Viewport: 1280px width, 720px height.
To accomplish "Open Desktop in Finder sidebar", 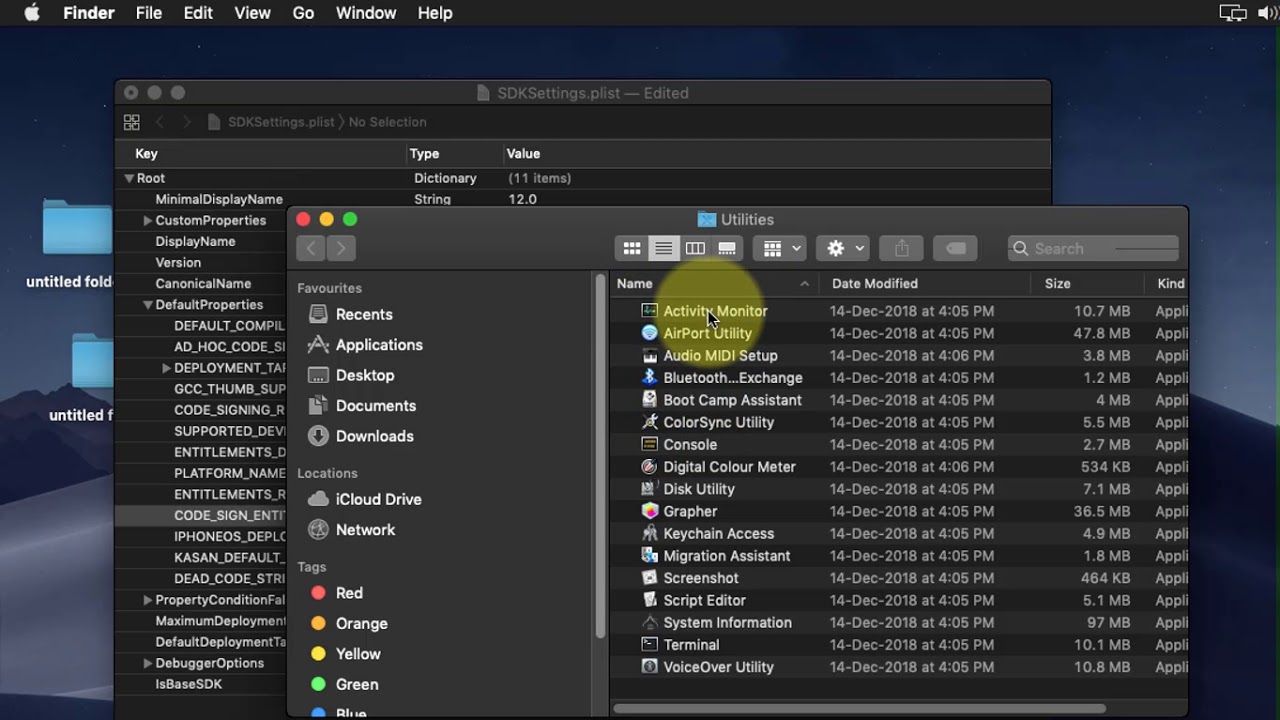I will (351, 375).
